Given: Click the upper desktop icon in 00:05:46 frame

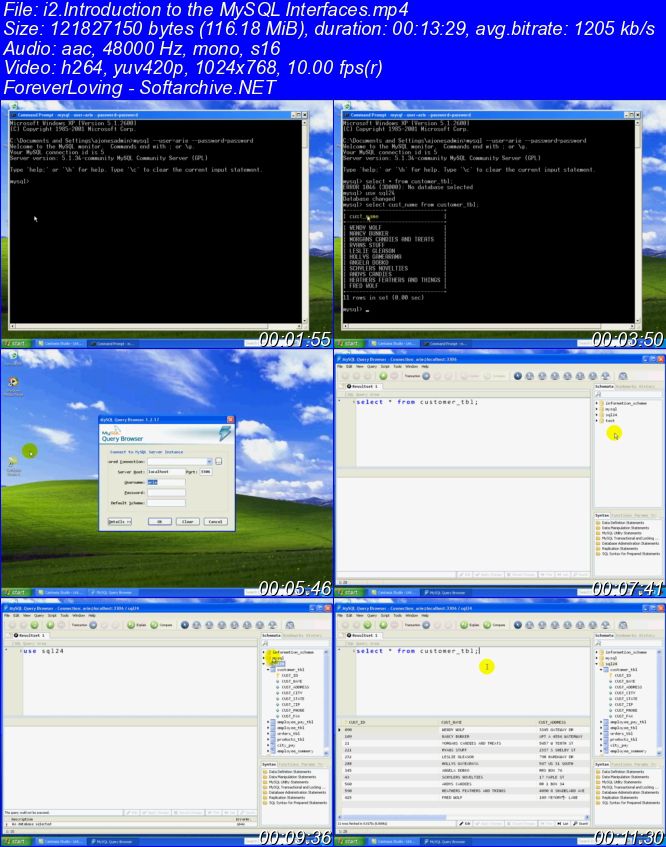Looking at the screenshot, I should click(13, 382).
